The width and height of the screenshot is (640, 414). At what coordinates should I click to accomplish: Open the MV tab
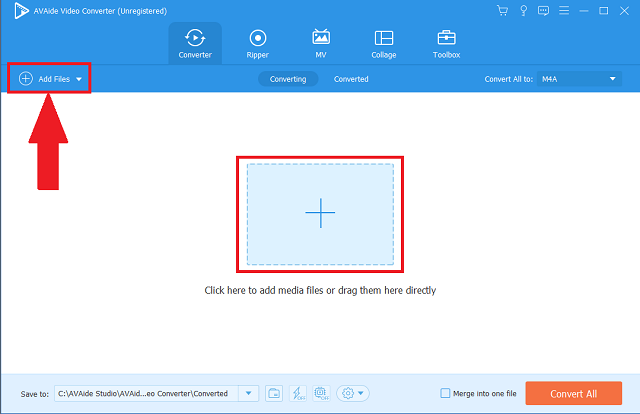pos(321,43)
